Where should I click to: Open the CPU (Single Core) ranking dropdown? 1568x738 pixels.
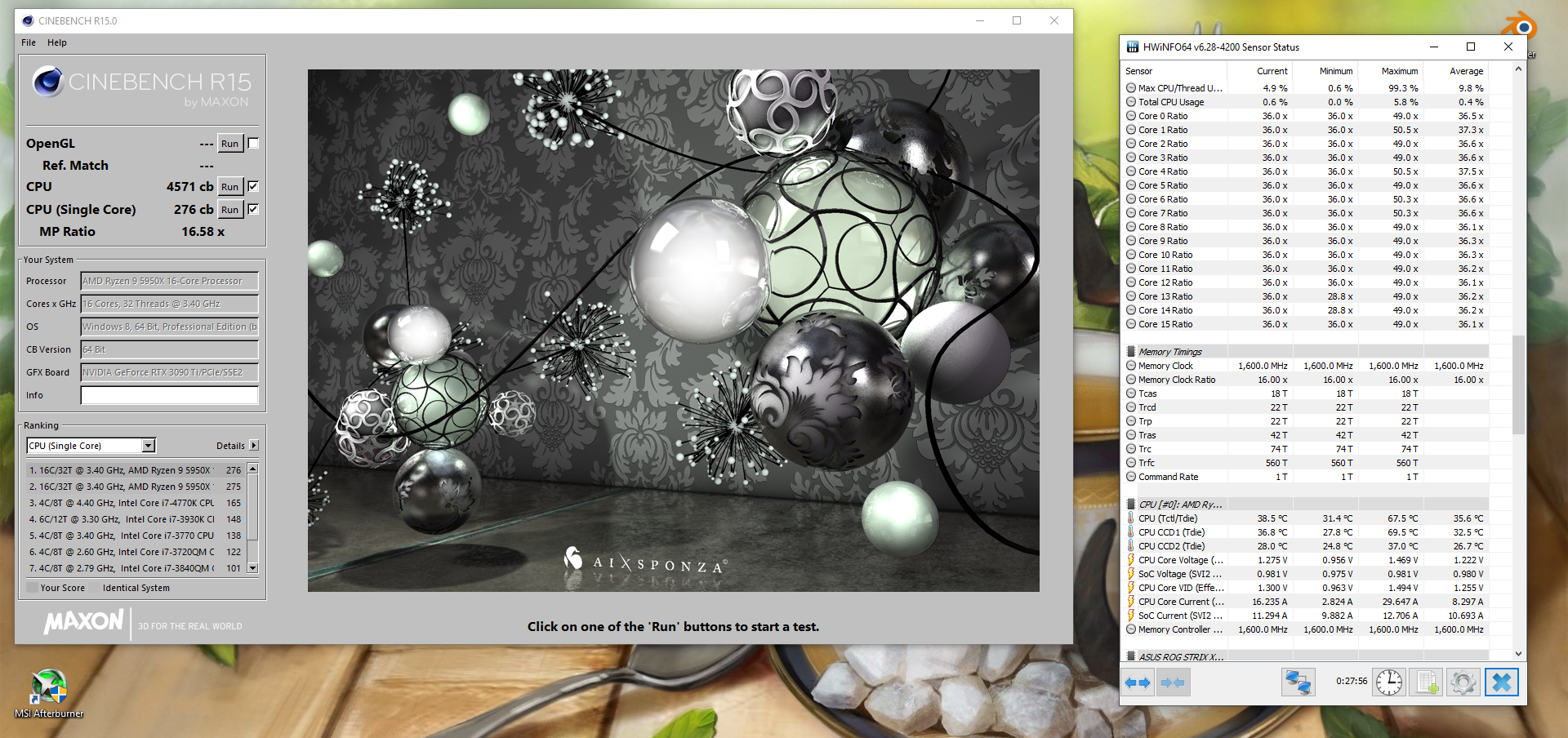[x=148, y=446]
